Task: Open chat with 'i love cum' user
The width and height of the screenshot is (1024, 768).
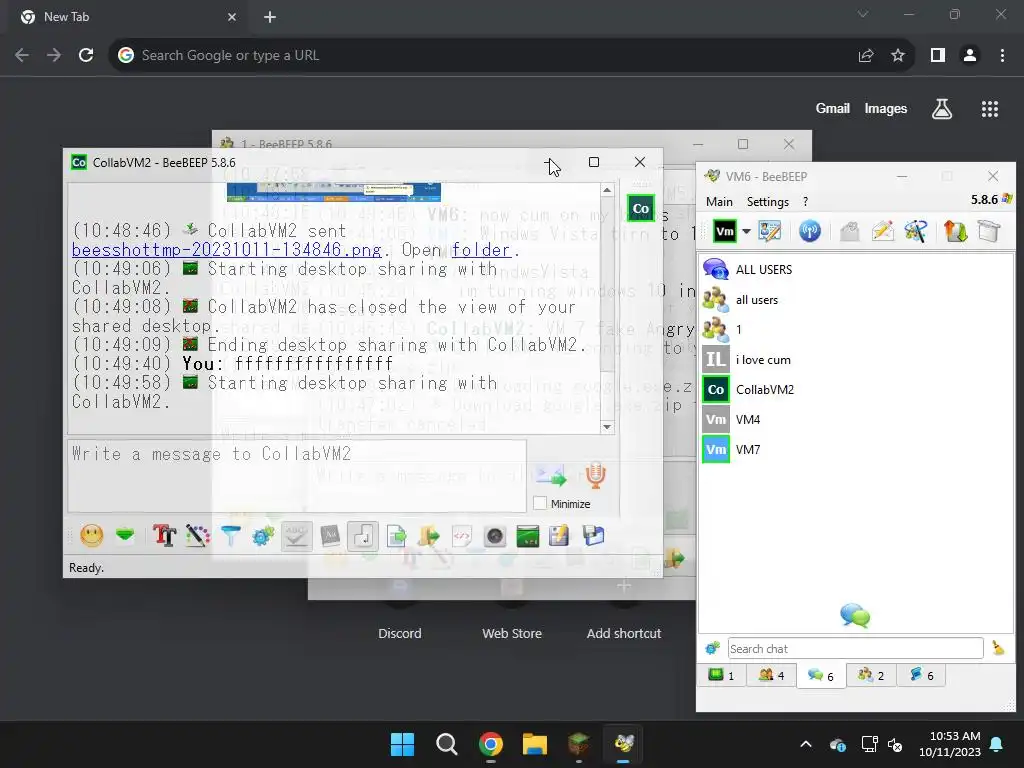Action: tap(856, 360)
